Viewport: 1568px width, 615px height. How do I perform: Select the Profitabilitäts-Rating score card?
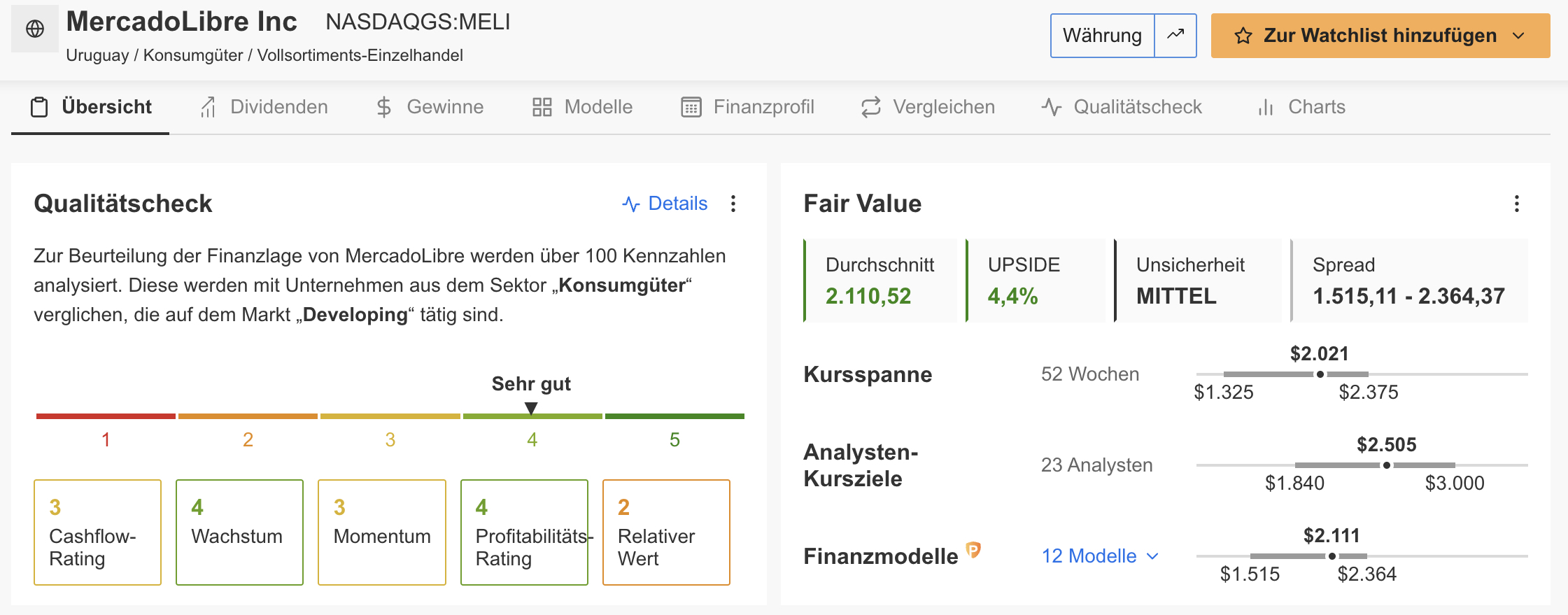[524, 532]
